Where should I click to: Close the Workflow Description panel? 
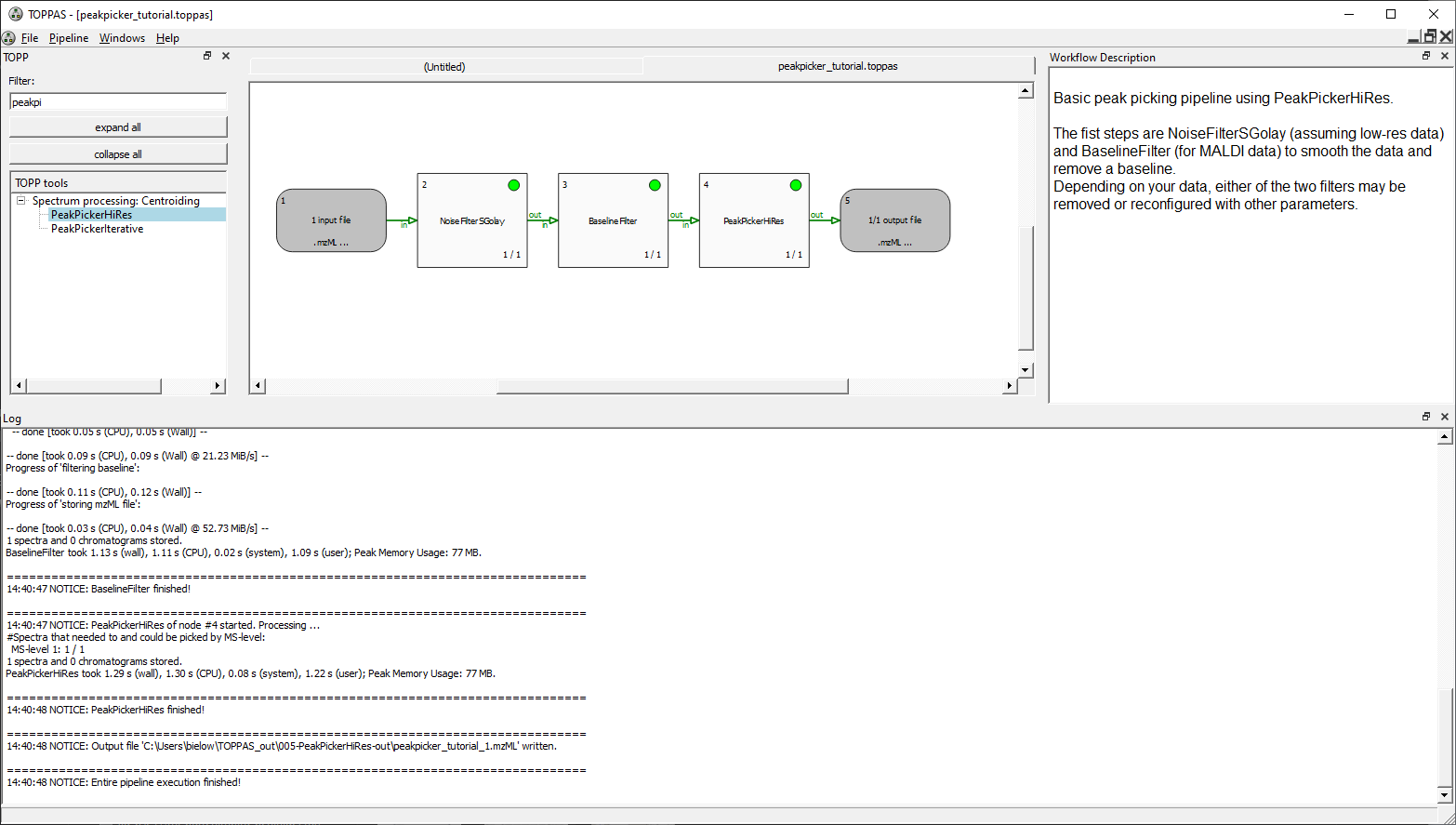1445,56
